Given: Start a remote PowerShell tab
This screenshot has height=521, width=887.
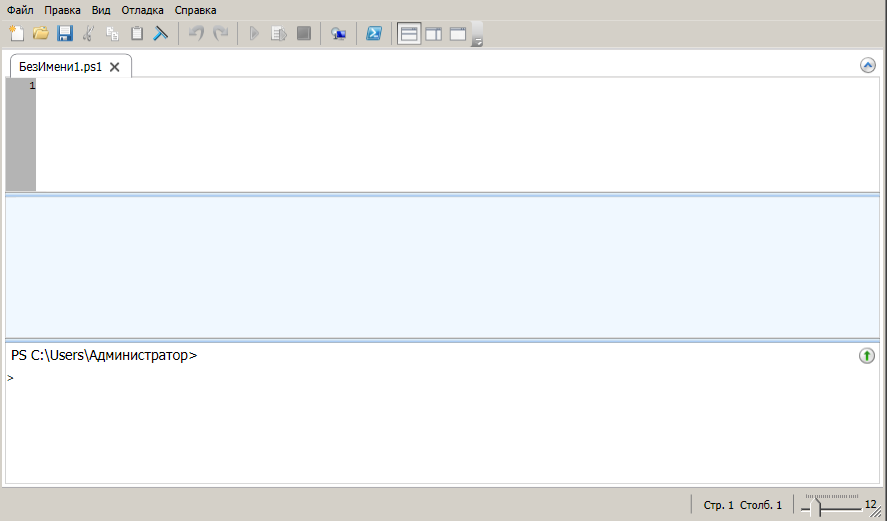Looking at the screenshot, I should pyautogui.click(x=339, y=33).
